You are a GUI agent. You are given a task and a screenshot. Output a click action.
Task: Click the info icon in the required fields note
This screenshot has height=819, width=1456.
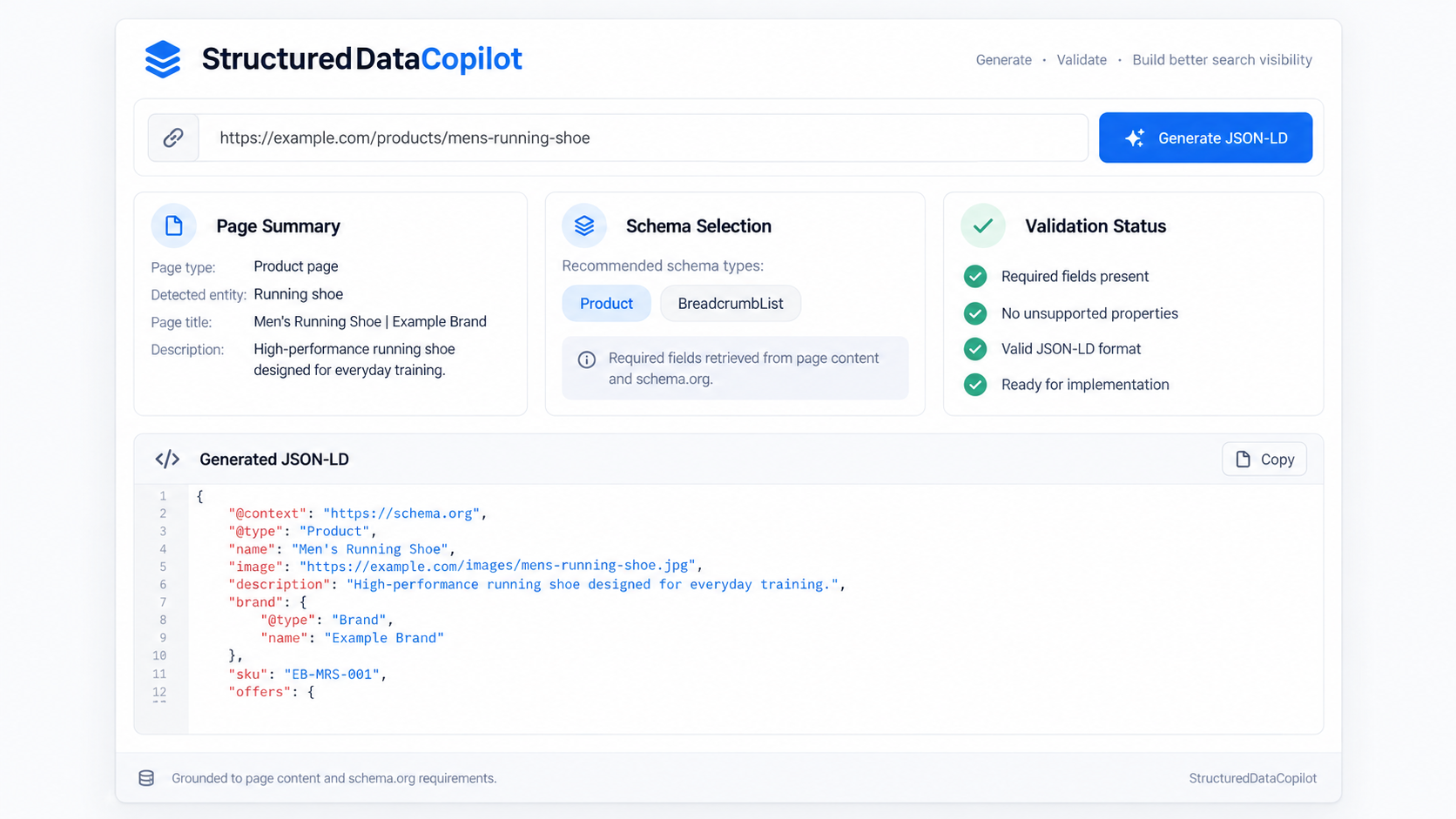[587, 359]
